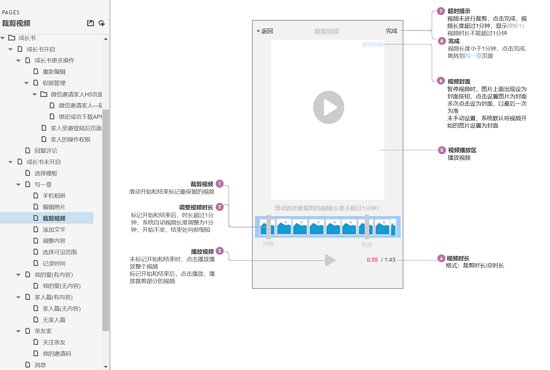Collapse the 写一章 tree node
The height and width of the screenshot is (370, 550).
point(18,184)
